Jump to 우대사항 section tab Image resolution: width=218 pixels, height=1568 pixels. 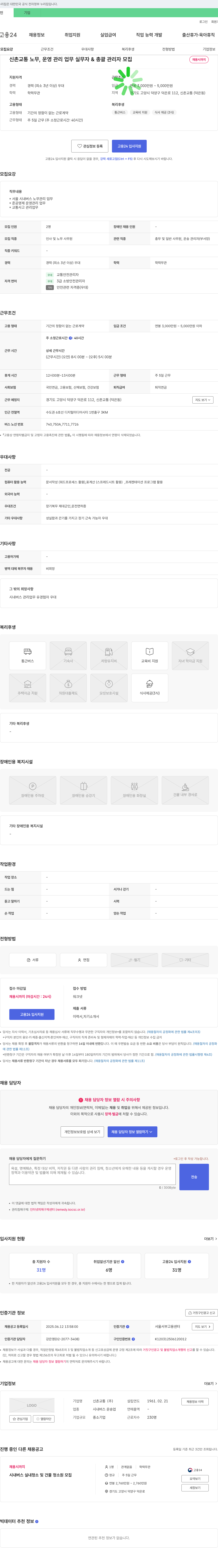pos(87,49)
